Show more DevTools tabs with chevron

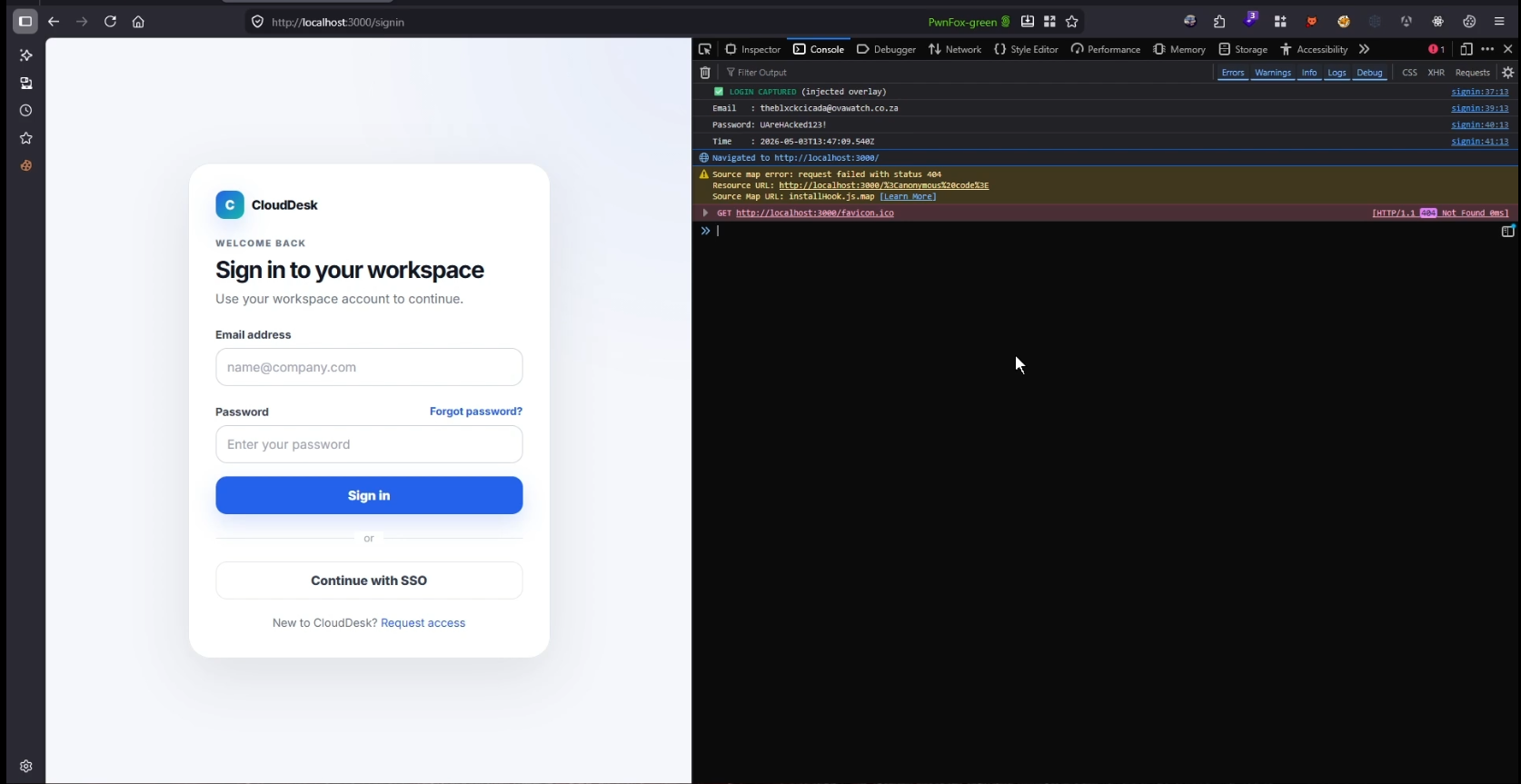pyautogui.click(x=1364, y=49)
